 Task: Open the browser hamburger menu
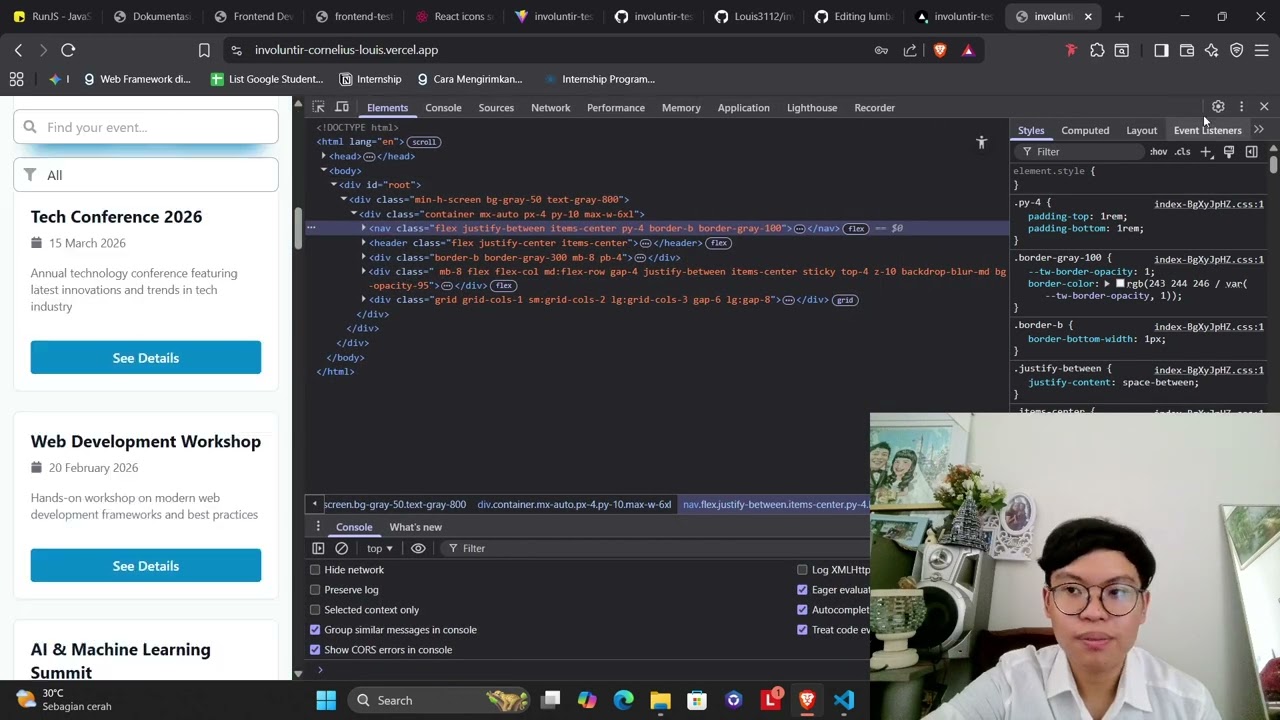tap(1262, 50)
